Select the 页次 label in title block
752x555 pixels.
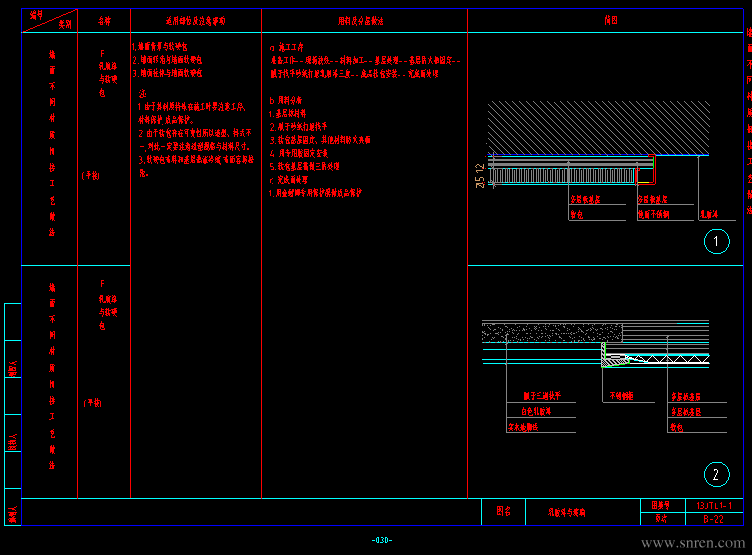(659, 519)
